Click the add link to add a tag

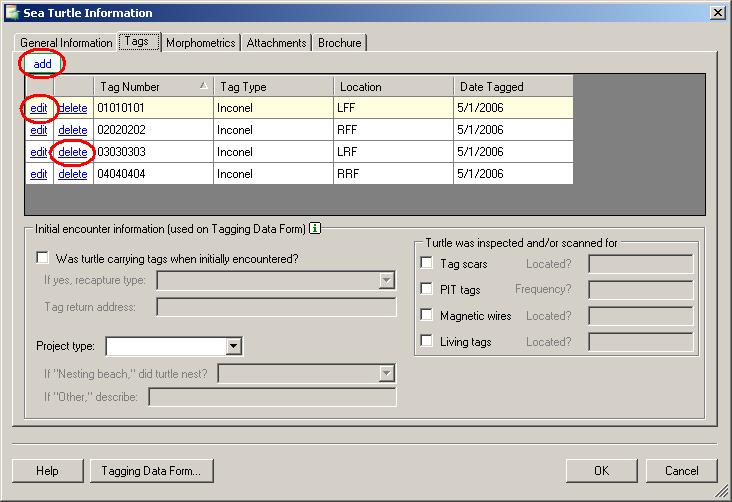coord(42,64)
